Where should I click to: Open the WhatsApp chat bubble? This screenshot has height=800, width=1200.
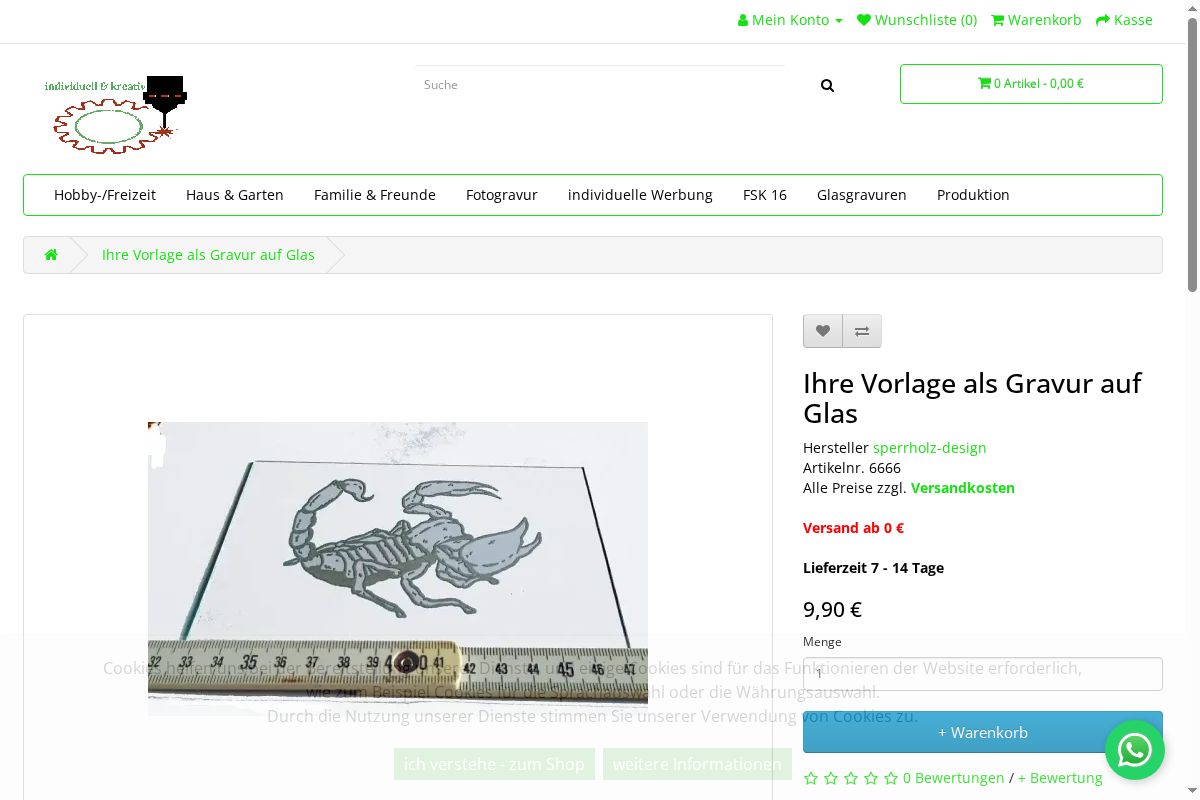click(1134, 750)
